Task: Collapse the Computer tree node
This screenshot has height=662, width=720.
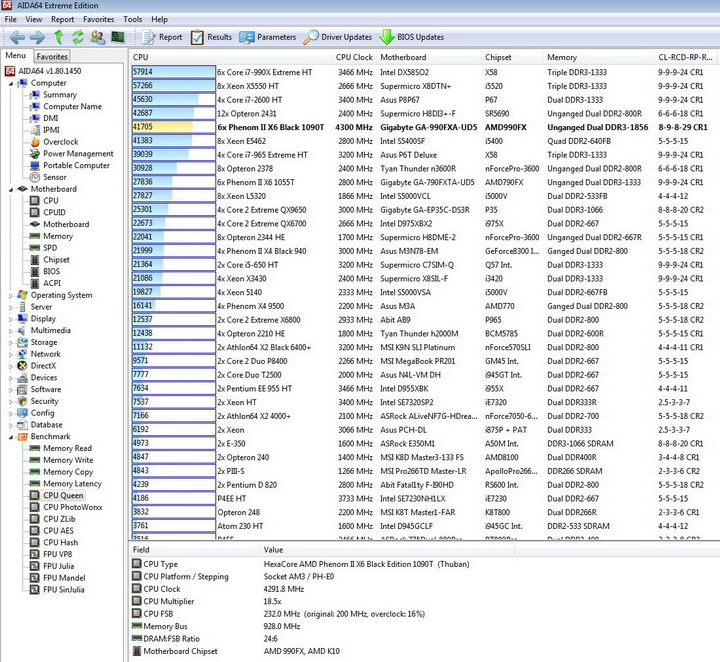Action: tap(10, 83)
